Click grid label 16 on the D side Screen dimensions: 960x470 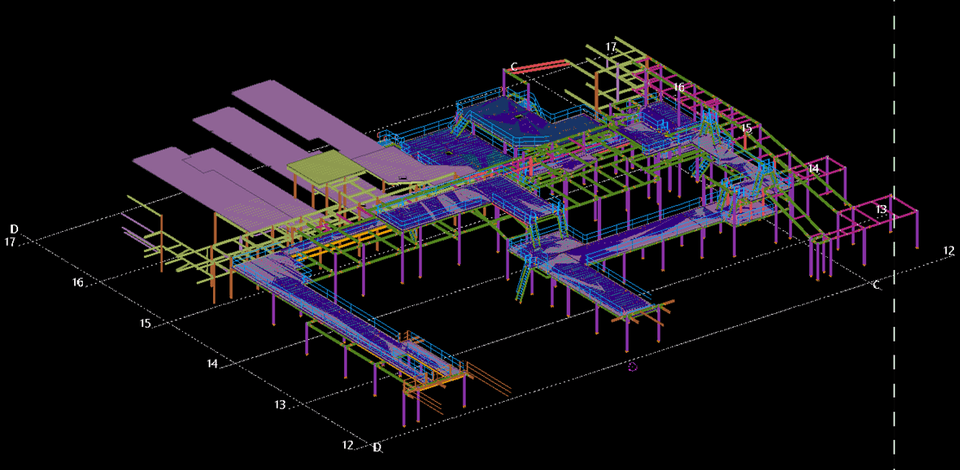tap(78, 283)
